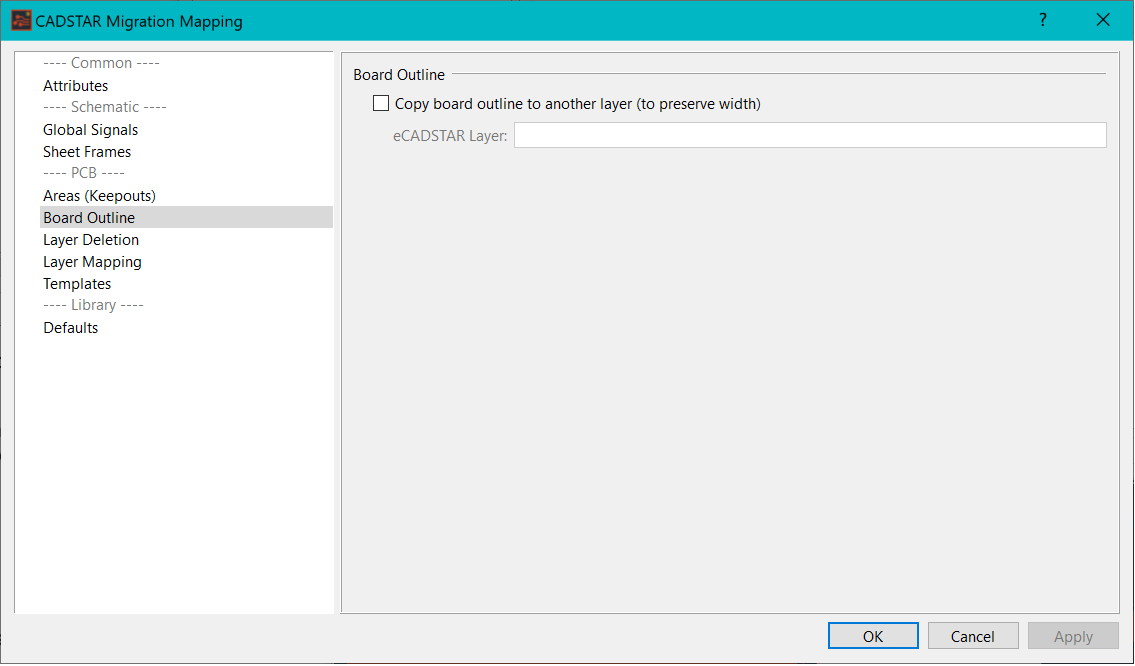
Task: Open the help question mark button
Action: [1042, 20]
